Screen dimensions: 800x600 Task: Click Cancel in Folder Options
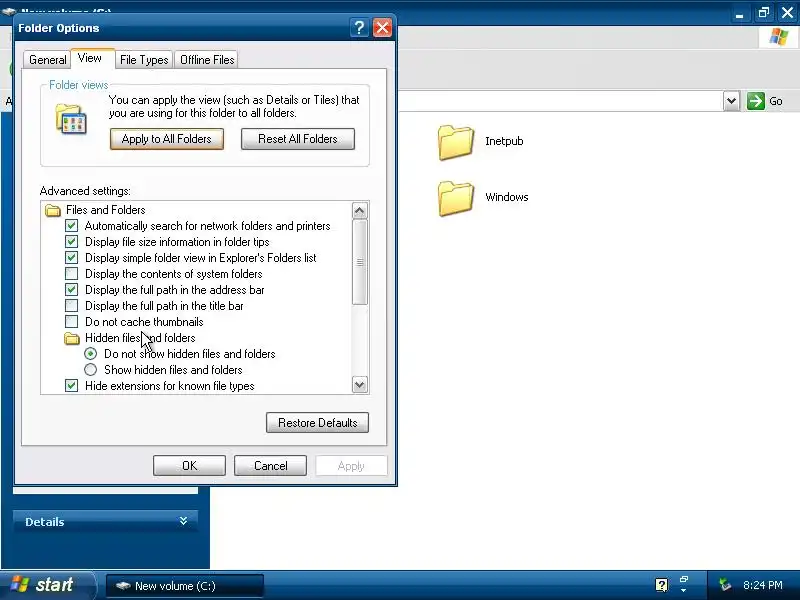[270, 465]
